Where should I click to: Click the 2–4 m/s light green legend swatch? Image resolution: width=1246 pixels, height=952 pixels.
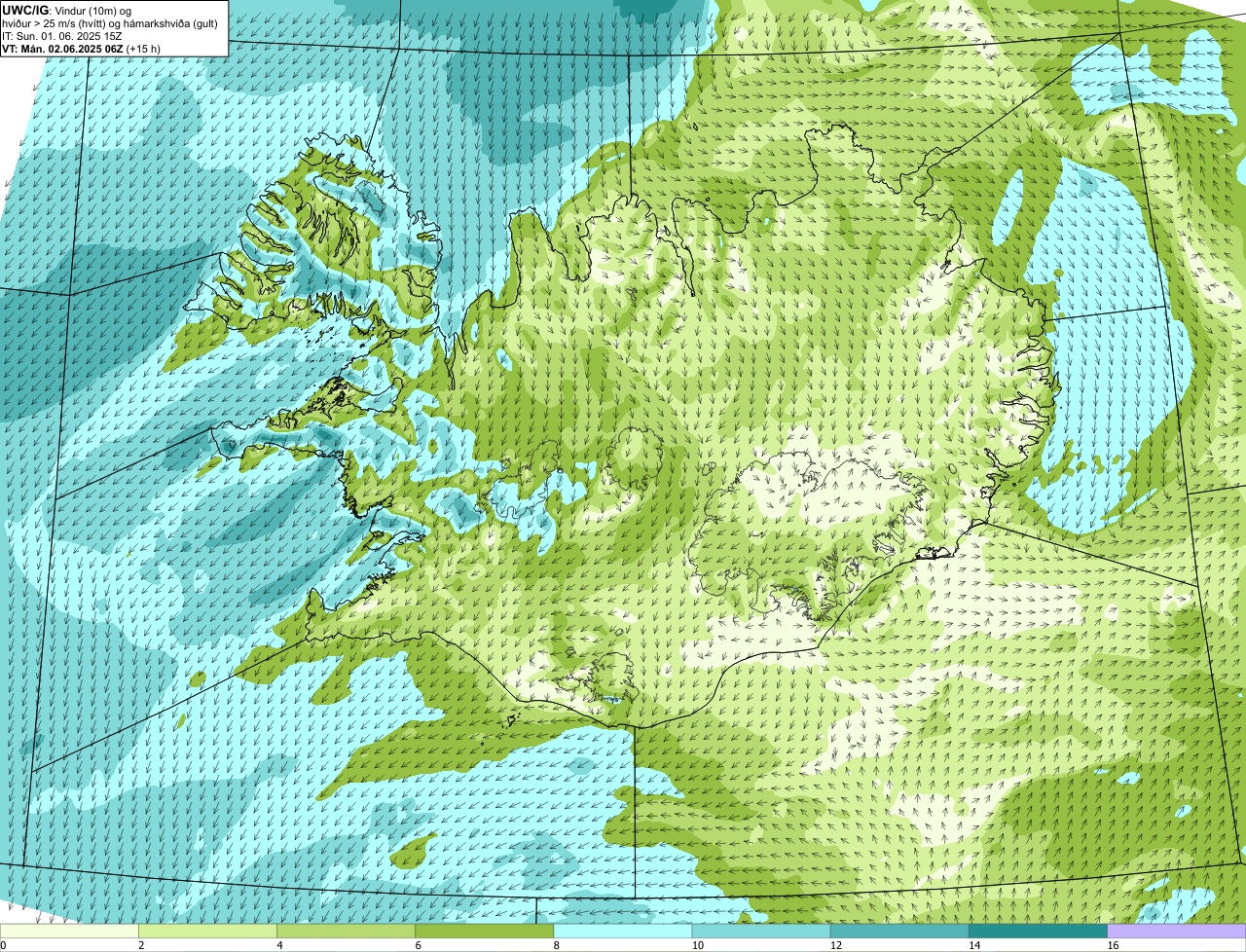(208, 932)
